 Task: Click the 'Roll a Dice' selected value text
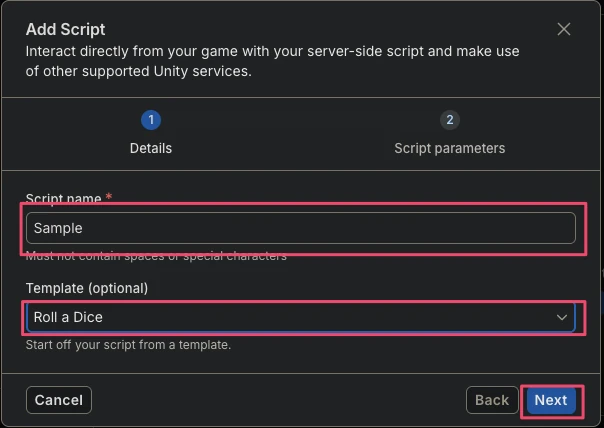point(68,317)
